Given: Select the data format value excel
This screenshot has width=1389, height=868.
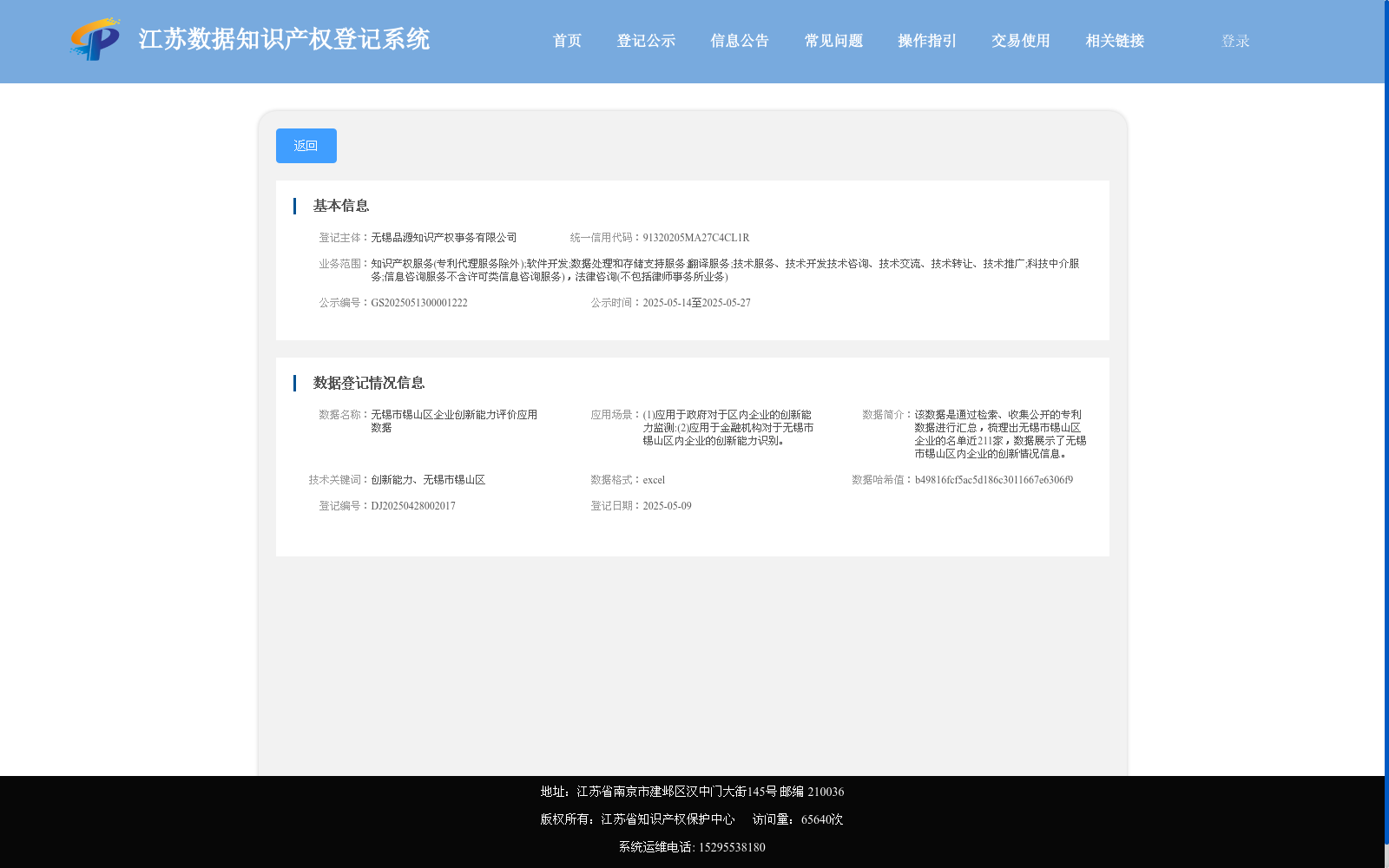Looking at the screenshot, I should (x=654, y=480).
